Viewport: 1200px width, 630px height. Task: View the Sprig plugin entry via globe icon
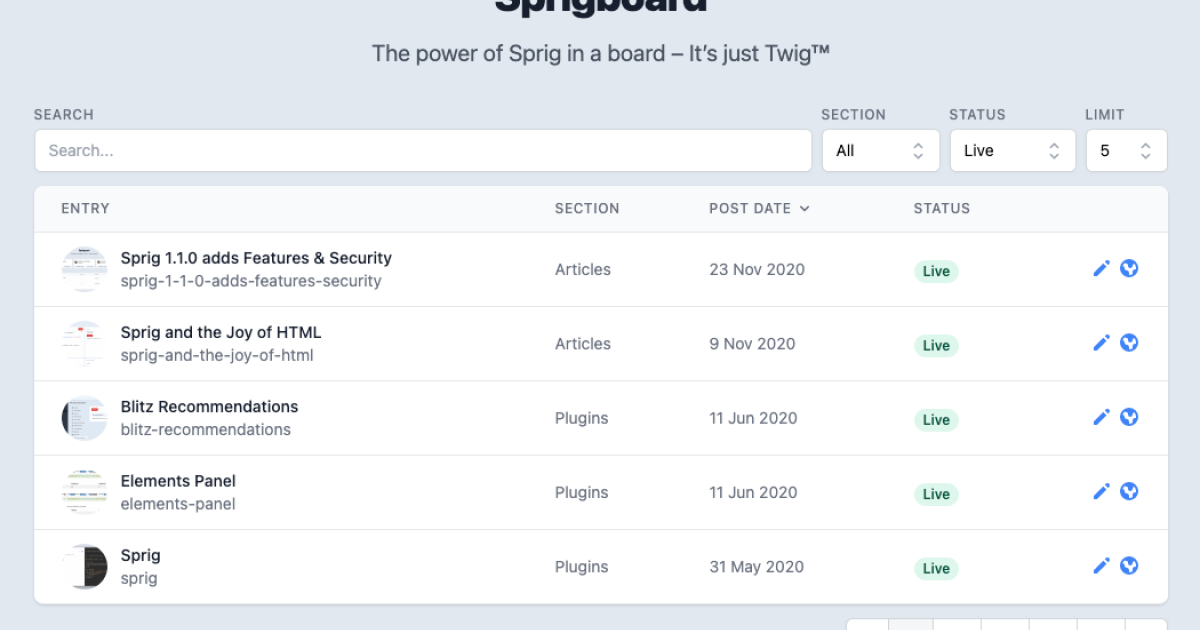pyautogui.click(x=1129, y=565)
